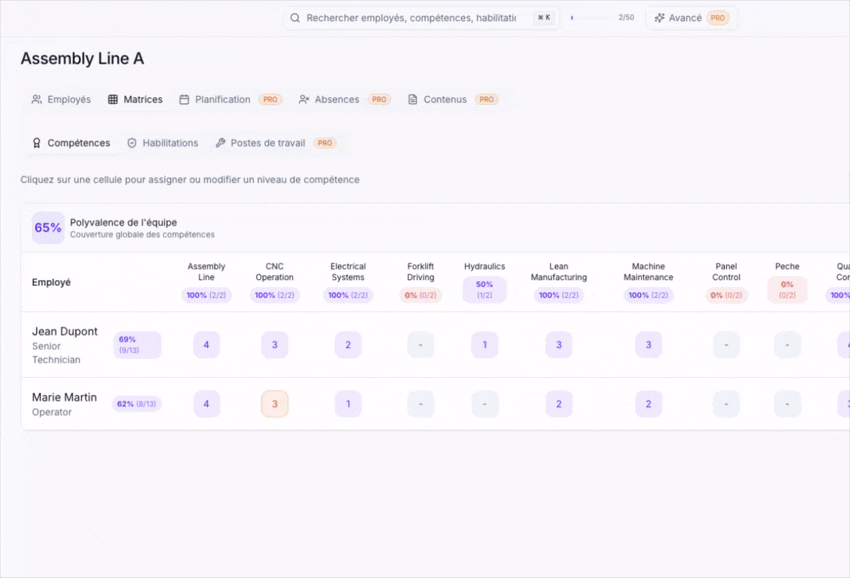The image size is (850, 578).
Task: Click the Habilitations shield icon
Action: click(x=132, y=143)
